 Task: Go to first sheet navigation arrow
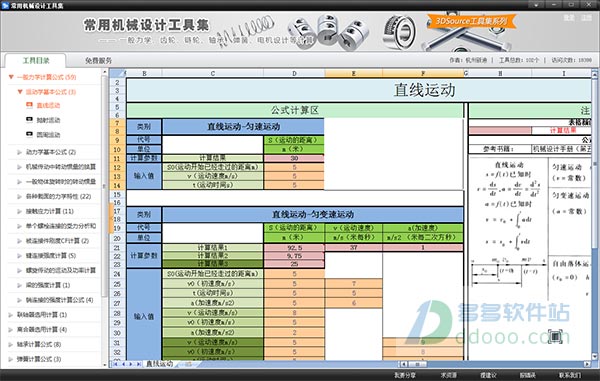coord(115,364)
